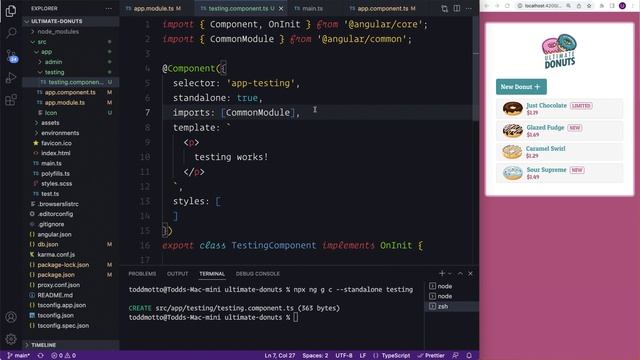This screenshot has width=640, height=360.
Task: Open Explorer more actions ellipsis
Action: click(x=109, y=9)
